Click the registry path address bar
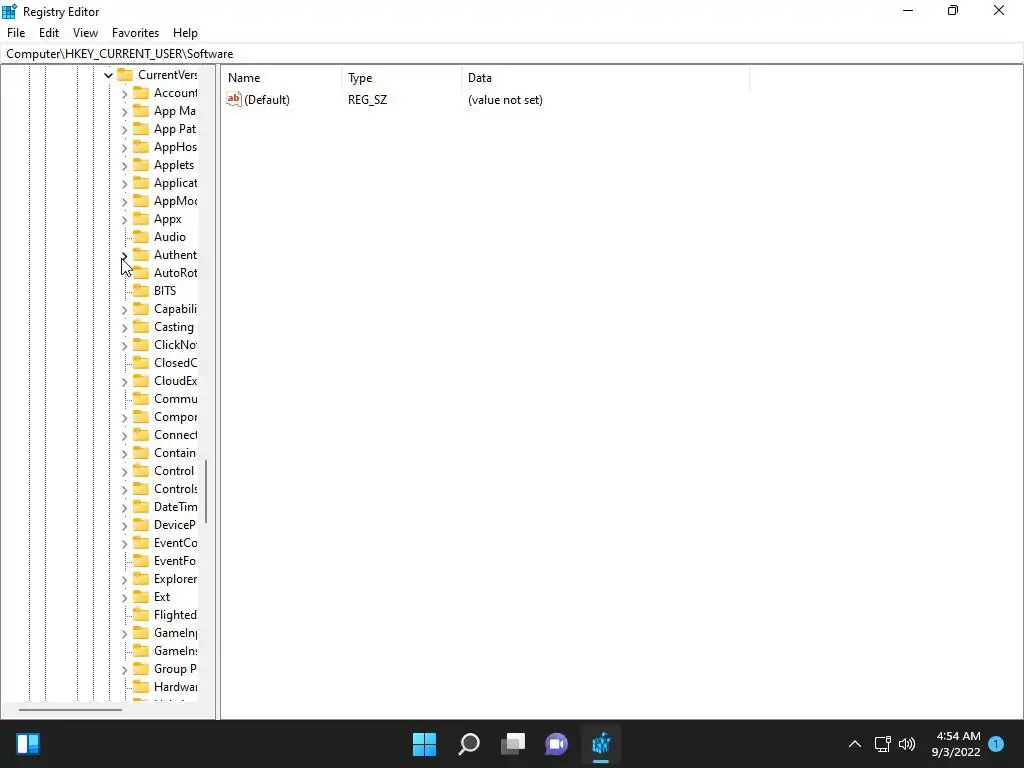The height and width of the screenshot is (768, 1024). [512, 54]
